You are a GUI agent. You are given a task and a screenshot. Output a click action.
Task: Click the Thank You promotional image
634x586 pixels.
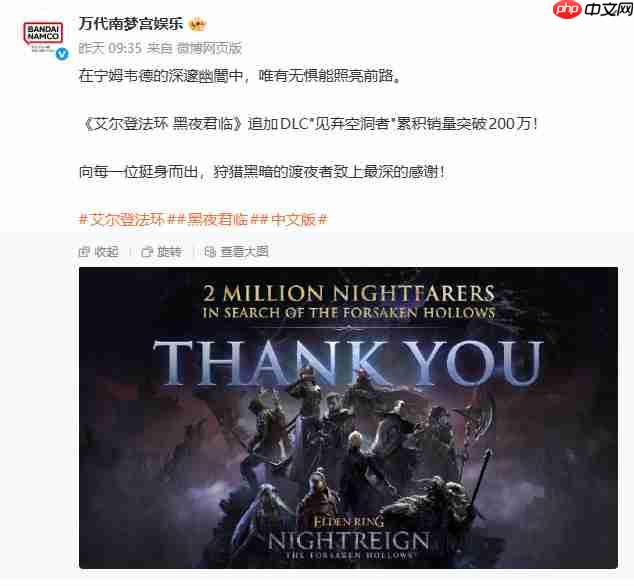pyautogui.click(x=348, y=417)
